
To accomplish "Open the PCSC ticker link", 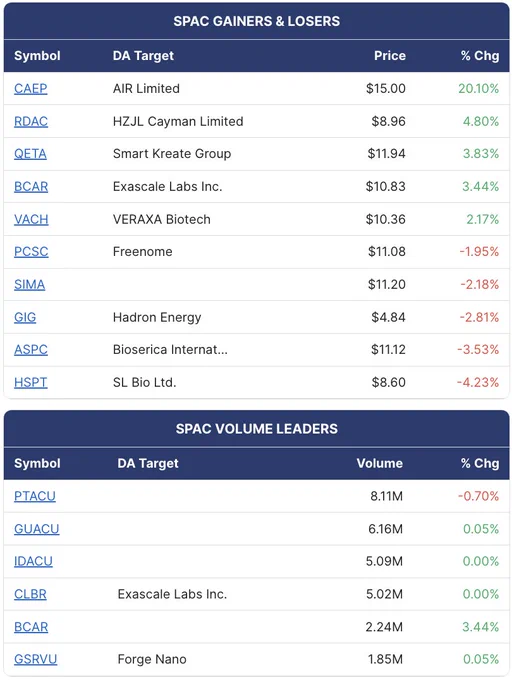I will (31, 252).
